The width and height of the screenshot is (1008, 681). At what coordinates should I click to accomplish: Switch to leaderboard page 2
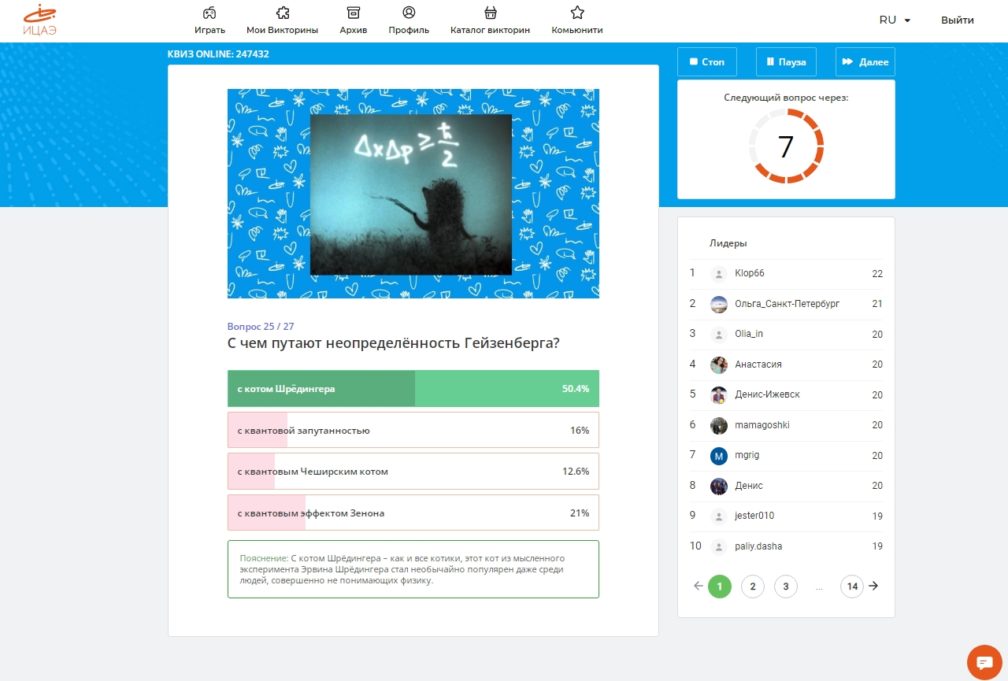[x=752, y=586]
